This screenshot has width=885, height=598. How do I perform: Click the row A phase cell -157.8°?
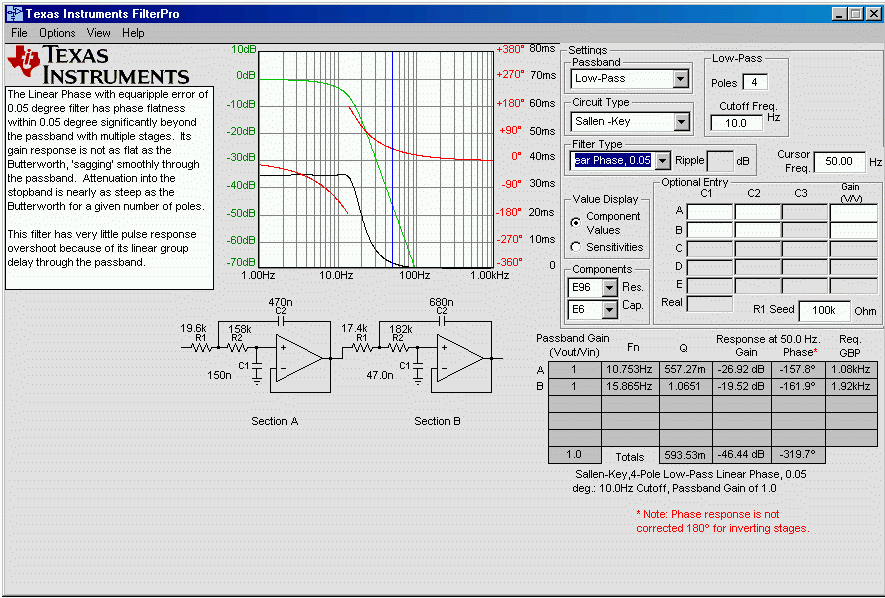798,370
